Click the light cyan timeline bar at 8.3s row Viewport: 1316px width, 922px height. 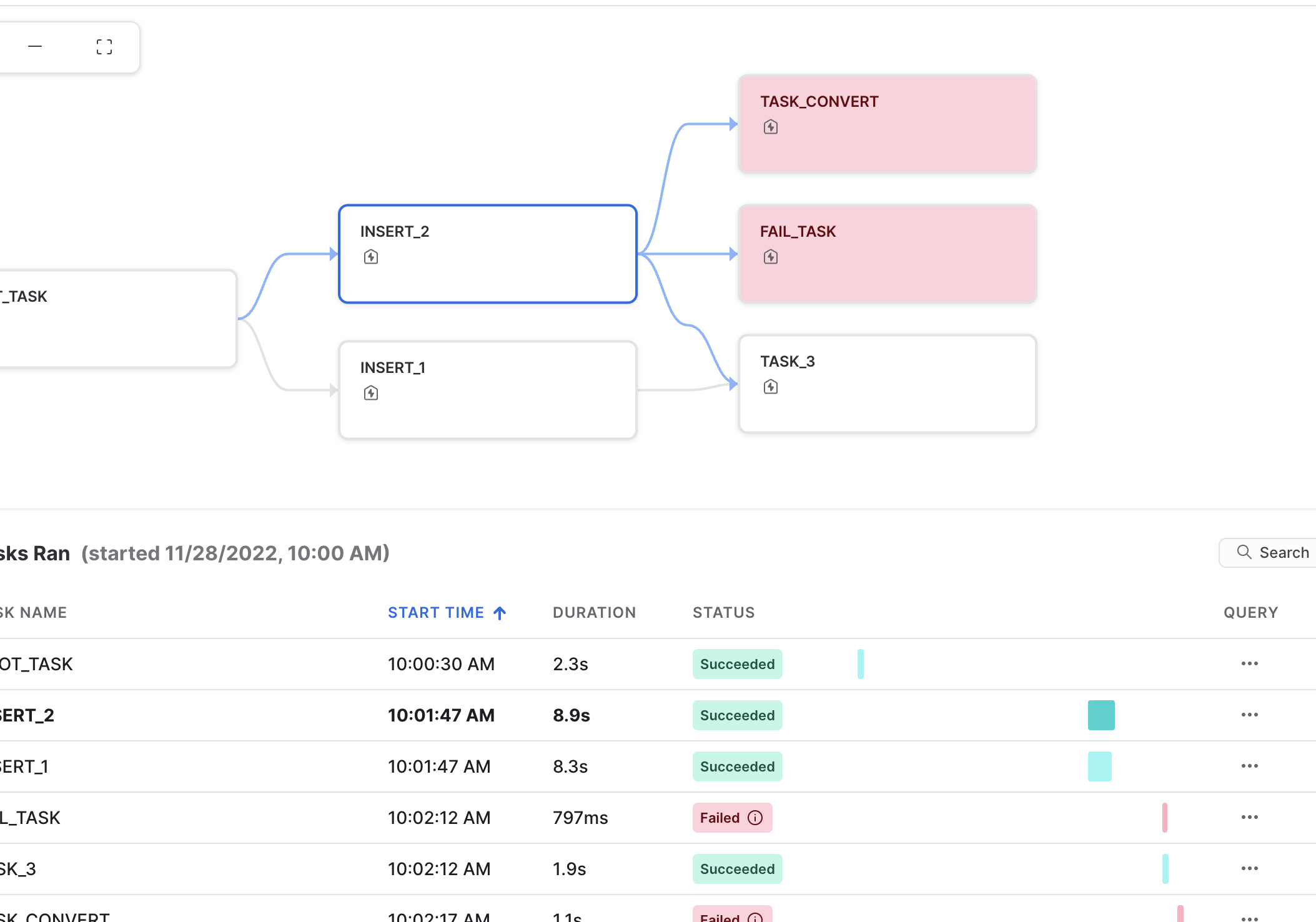click(x=1099, y=766)
